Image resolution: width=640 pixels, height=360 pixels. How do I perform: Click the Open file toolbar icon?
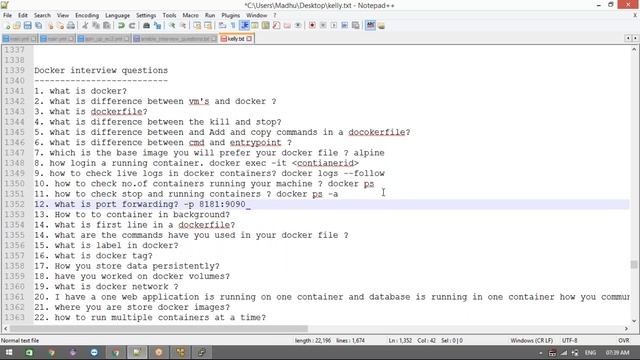(x=17, y=26)
